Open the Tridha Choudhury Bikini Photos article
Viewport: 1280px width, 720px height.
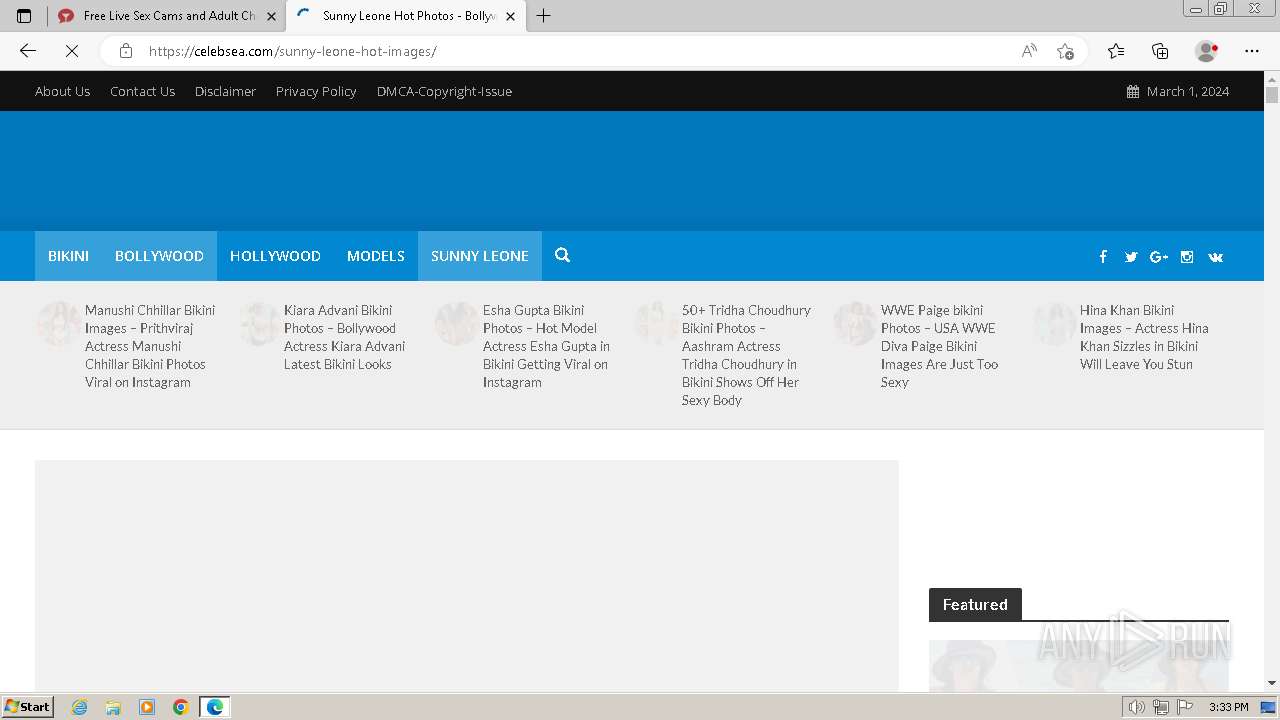(746, 355)
